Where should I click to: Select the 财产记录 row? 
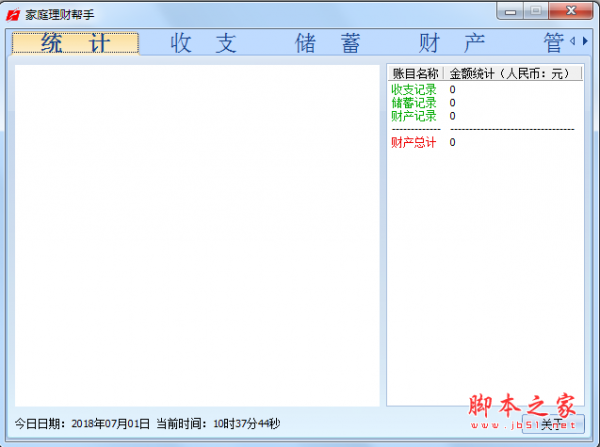[485, 116]
